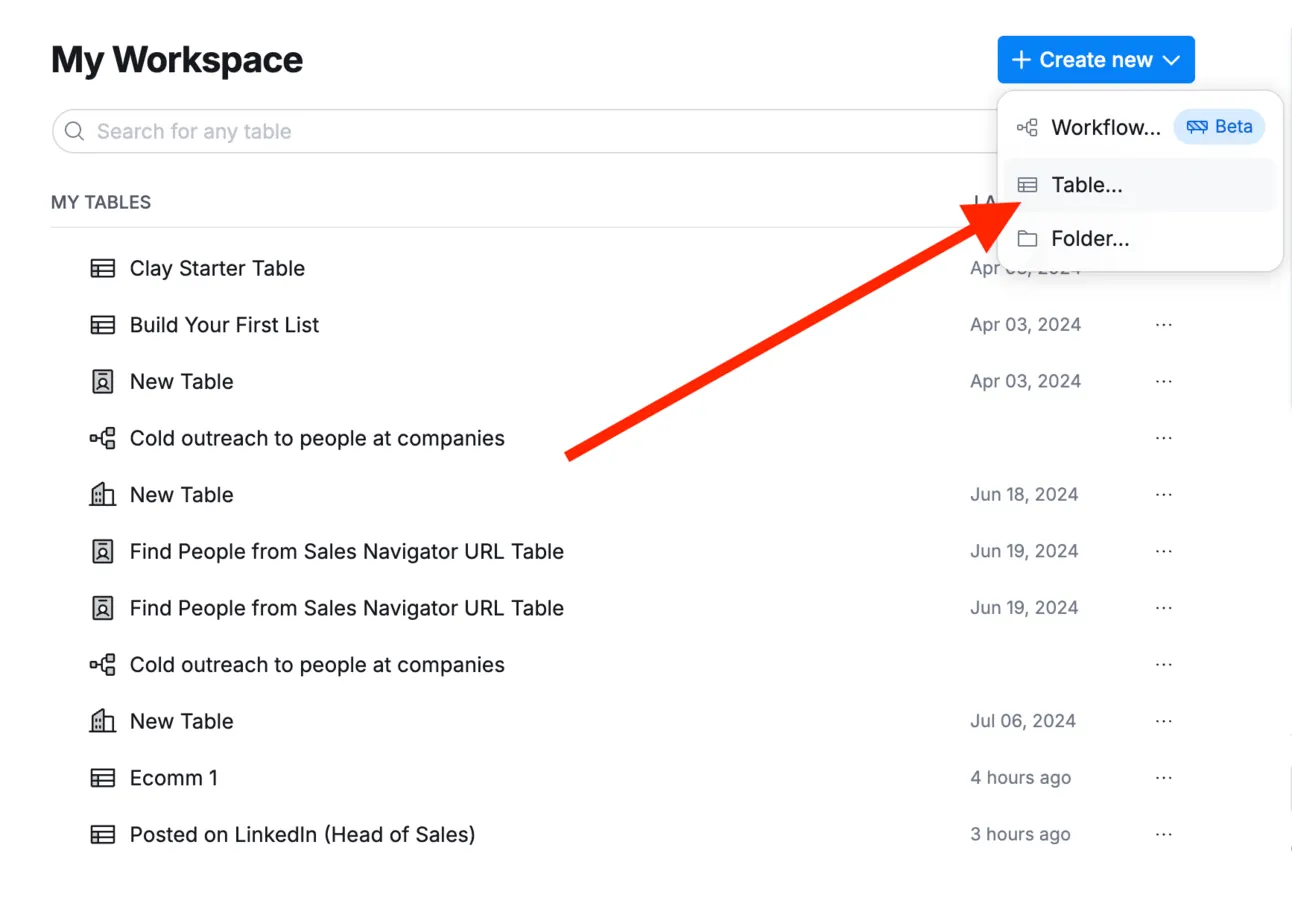
Task: Click the MY TABLES column header
Action: point(101,202)
